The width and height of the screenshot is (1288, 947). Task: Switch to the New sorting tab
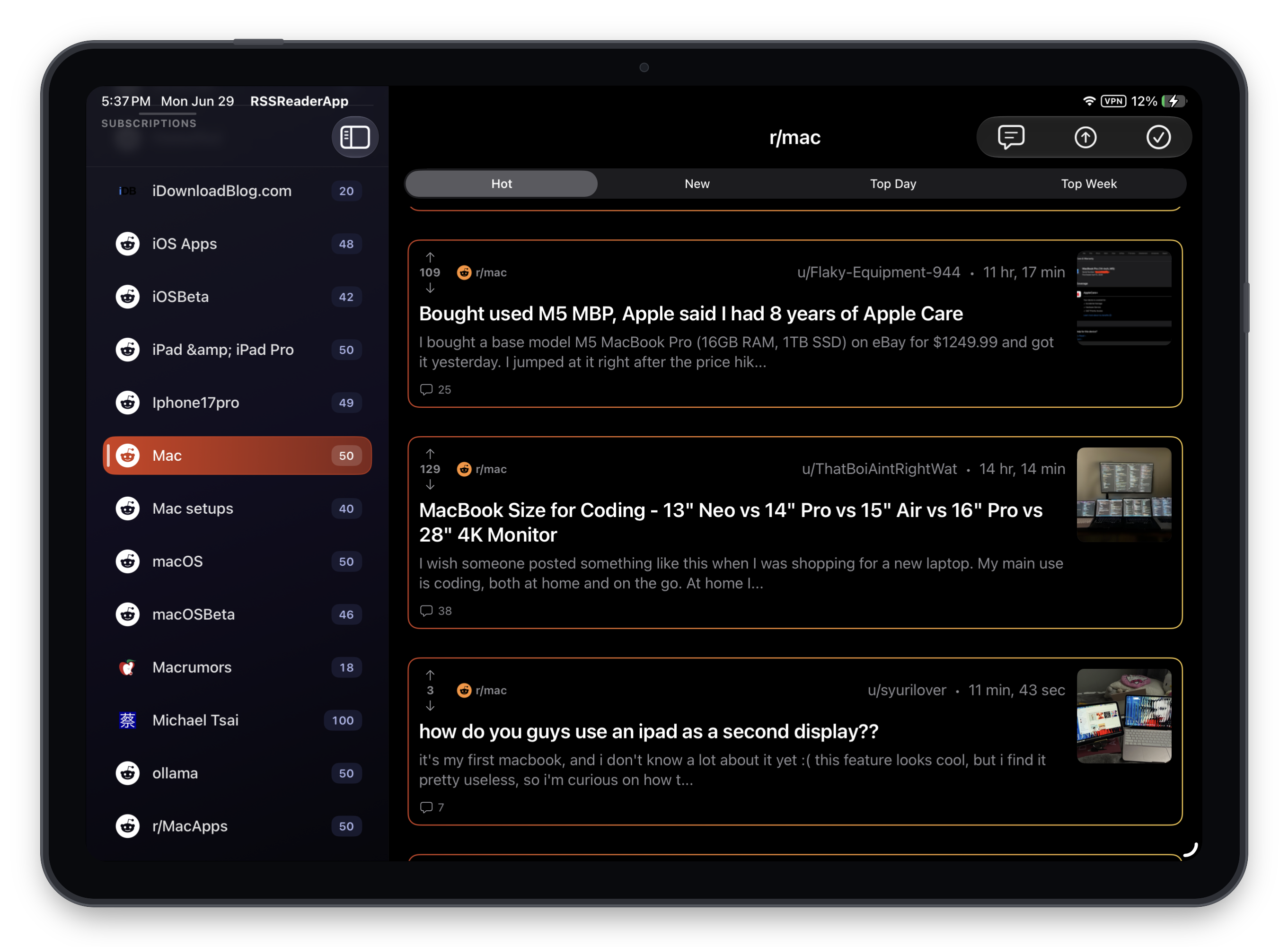(697, 184)
